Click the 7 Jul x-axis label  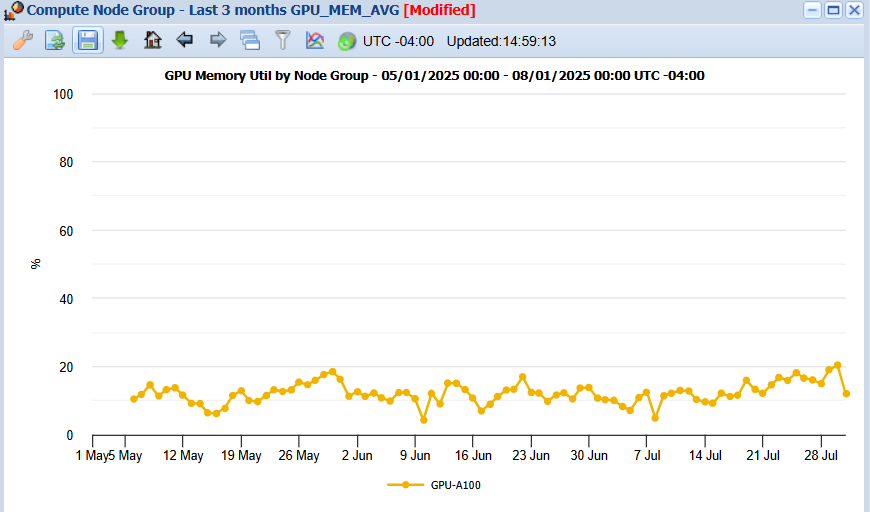coord(647,455)
